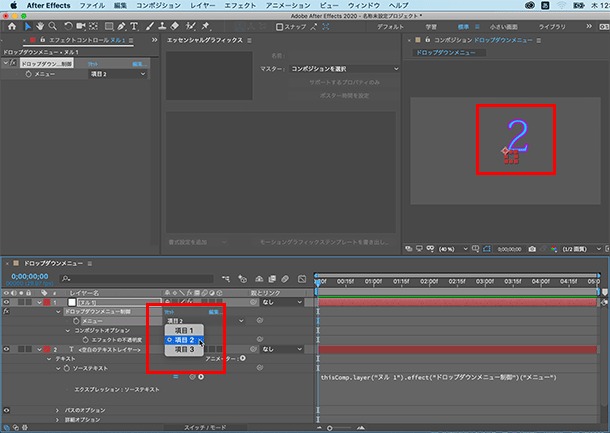Click the Motion Blur icon in timeline
The height and width of the screenshot is (433, 610).
click(285, 279)
